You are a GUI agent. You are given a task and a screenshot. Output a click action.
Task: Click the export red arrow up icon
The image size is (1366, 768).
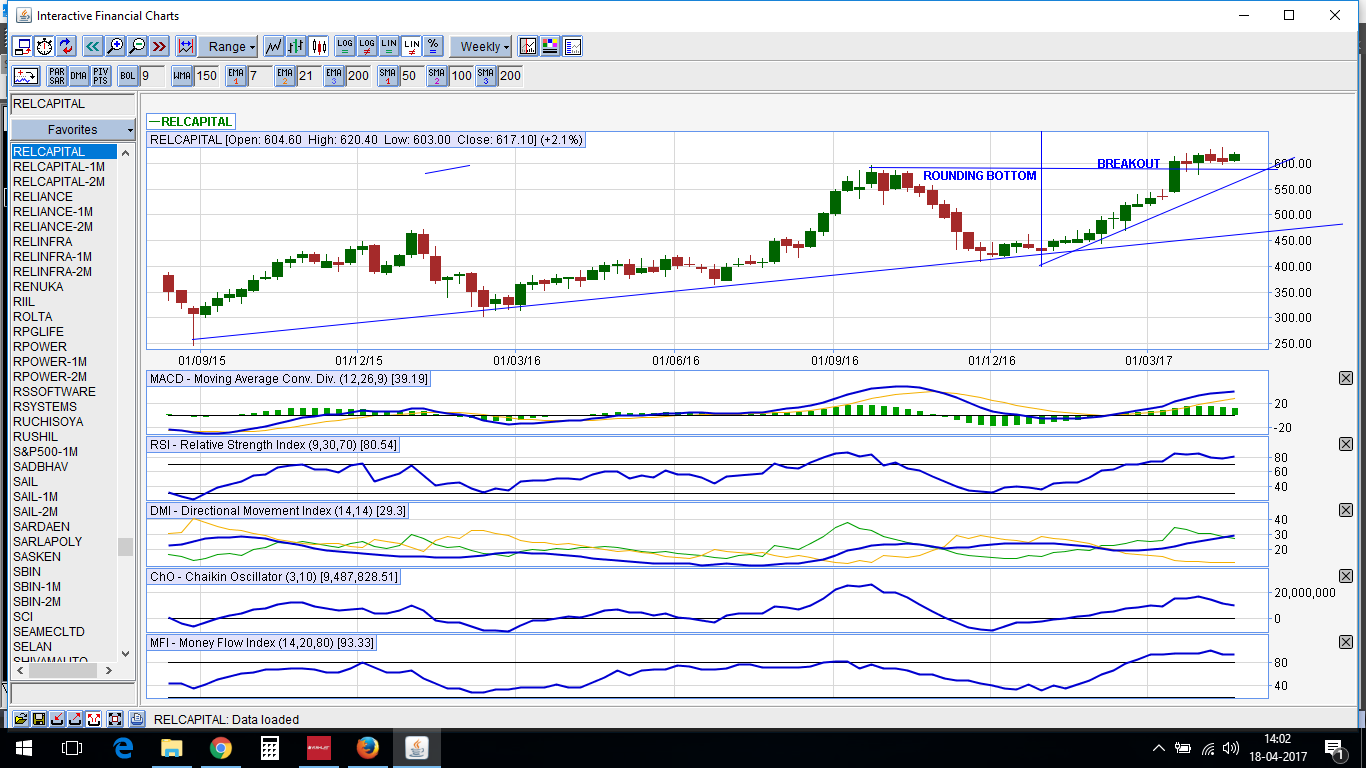pos(76,718)
